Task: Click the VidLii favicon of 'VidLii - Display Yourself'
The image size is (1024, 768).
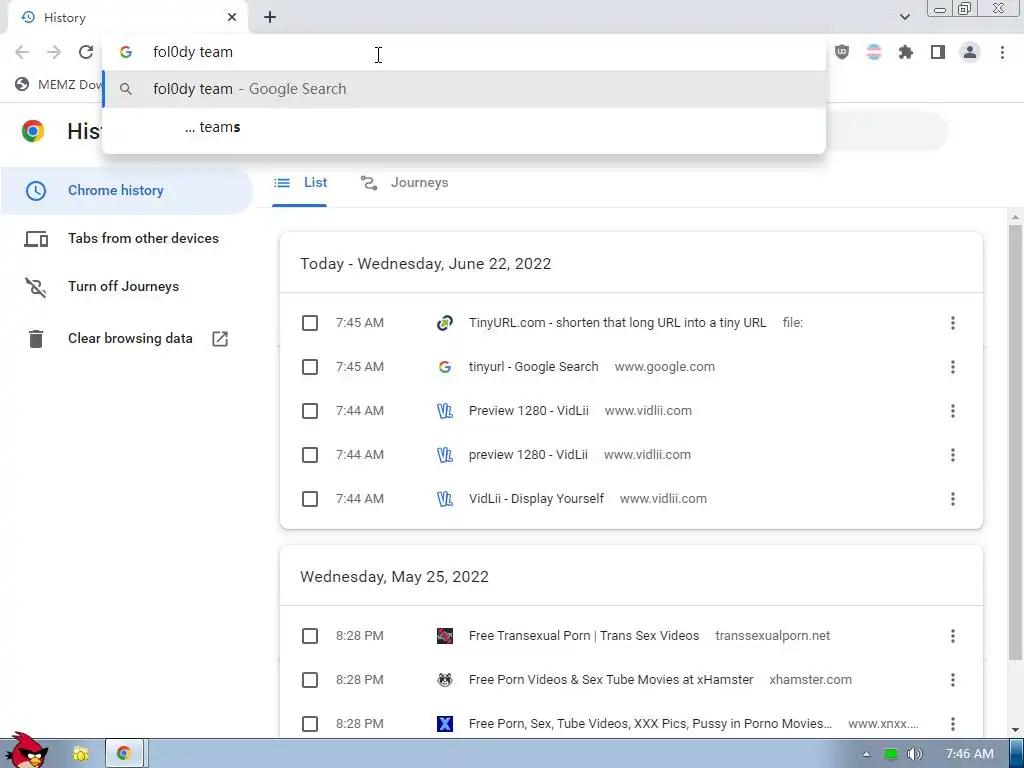Action: click(445, 499)
